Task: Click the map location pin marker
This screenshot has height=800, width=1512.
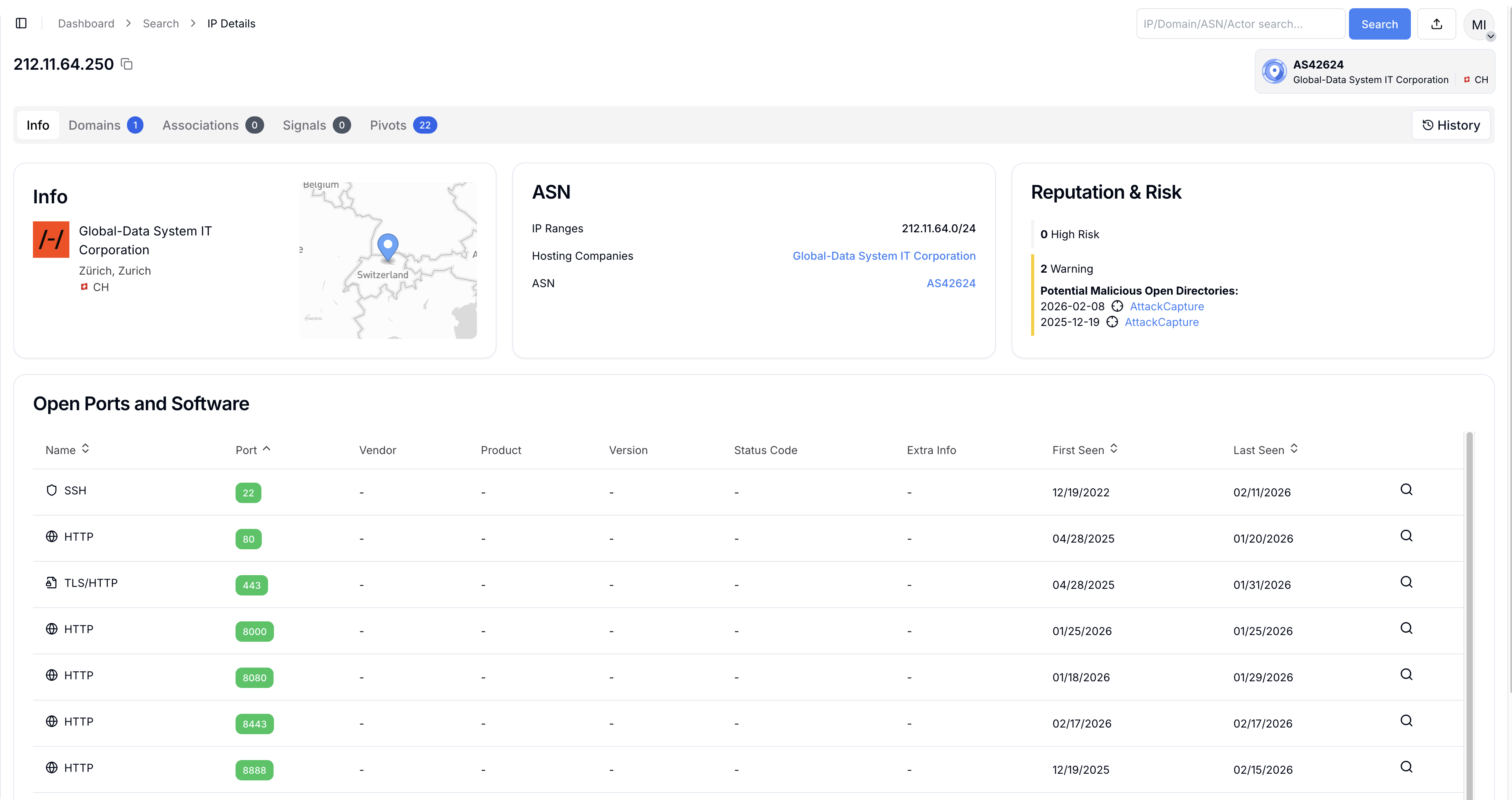Action: (387, 245)
